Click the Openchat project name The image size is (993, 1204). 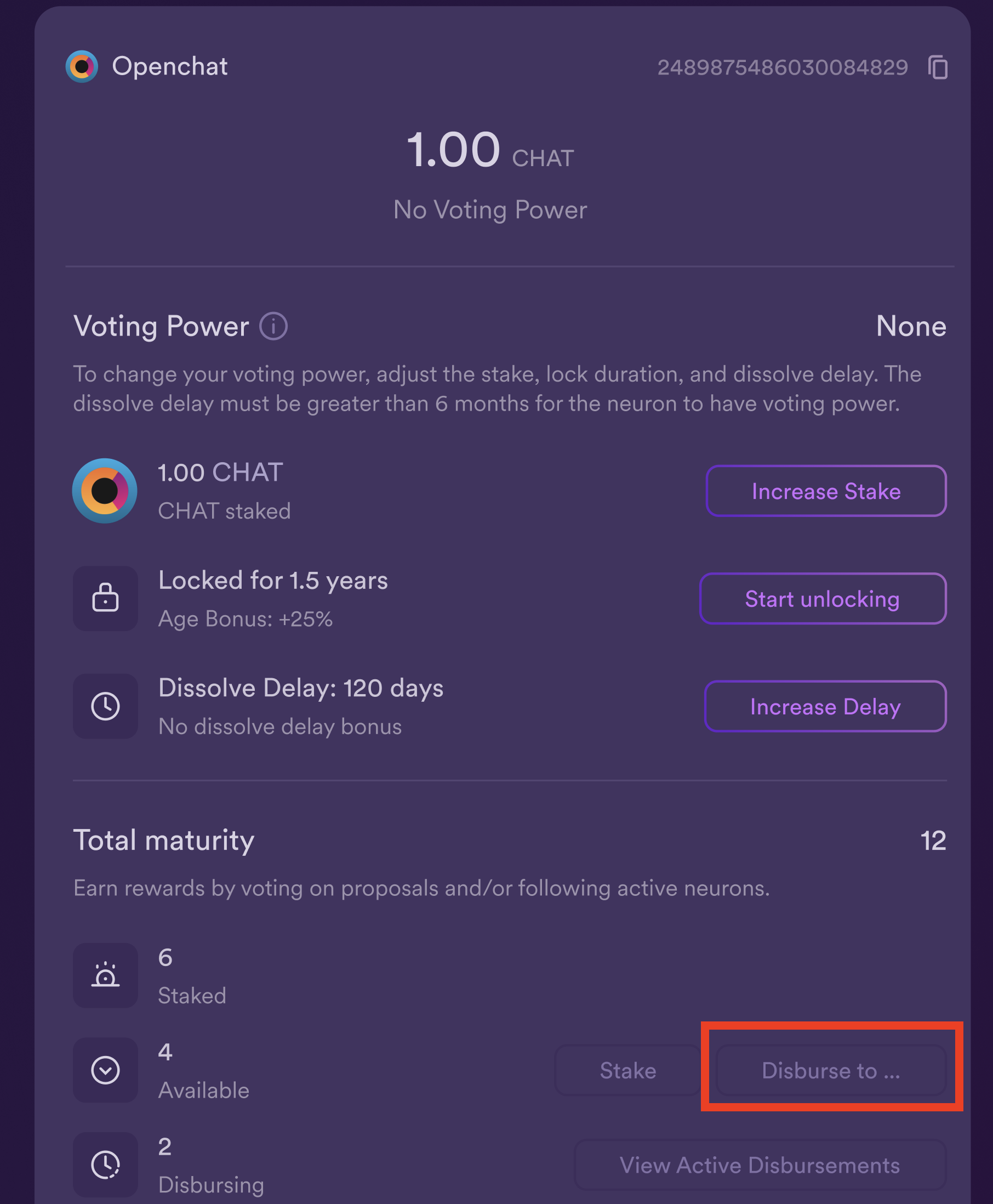click(x=170, y=66)
